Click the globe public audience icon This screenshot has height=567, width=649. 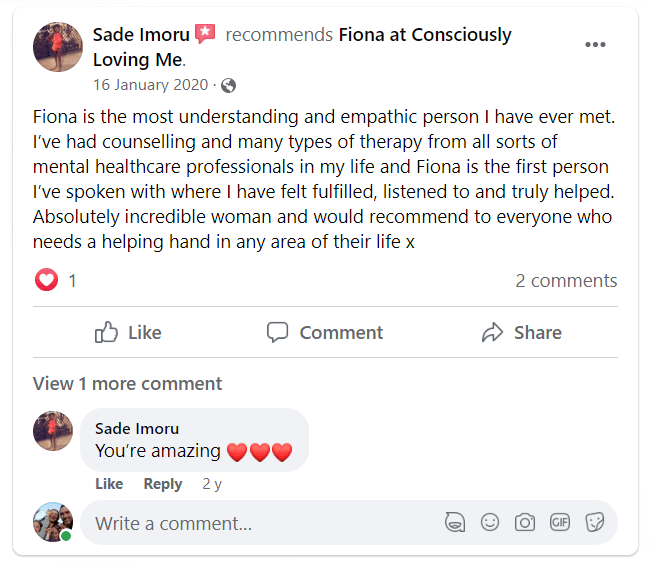pyautogui.click(x=228, y=86)
